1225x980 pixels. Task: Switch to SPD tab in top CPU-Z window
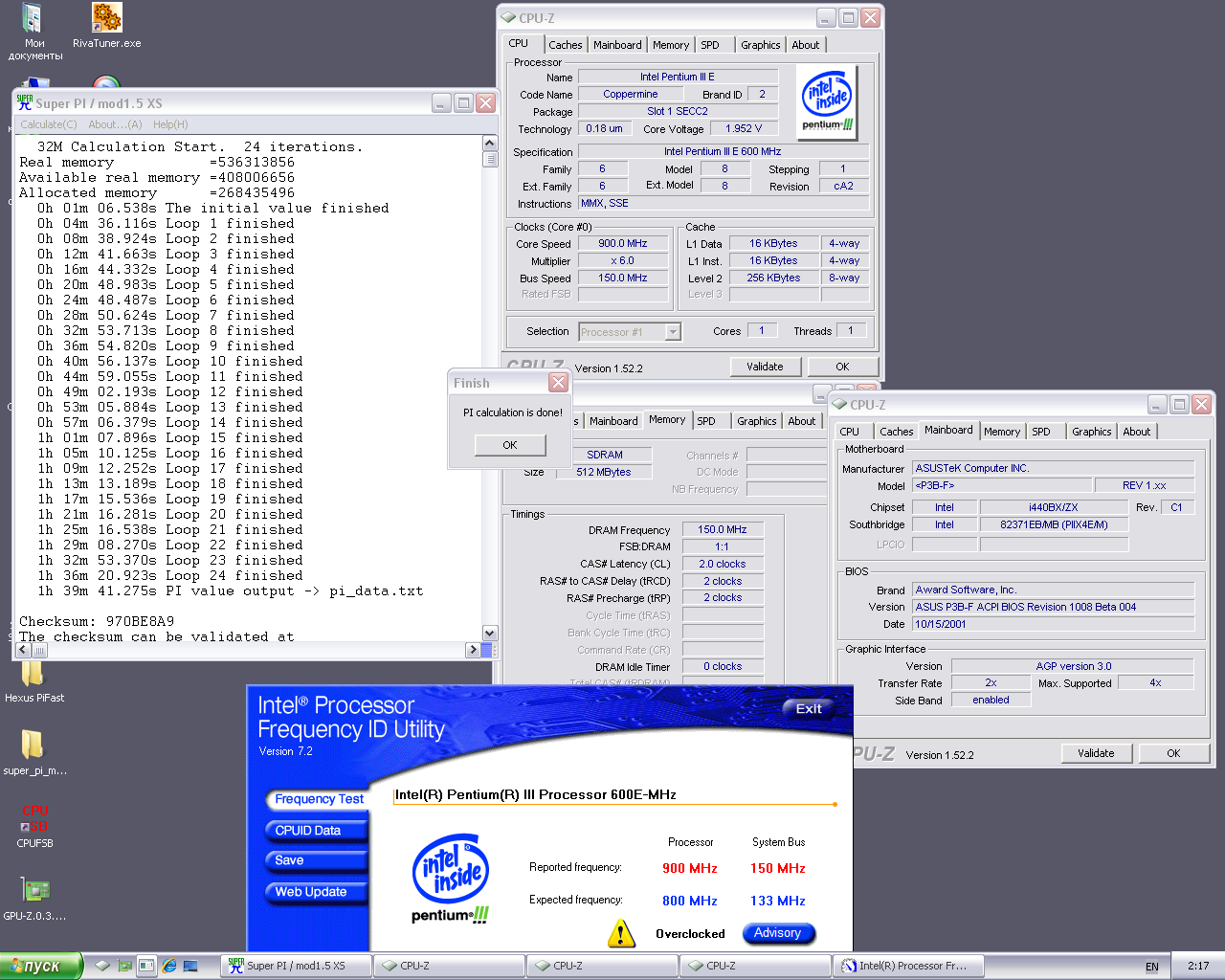710,45
